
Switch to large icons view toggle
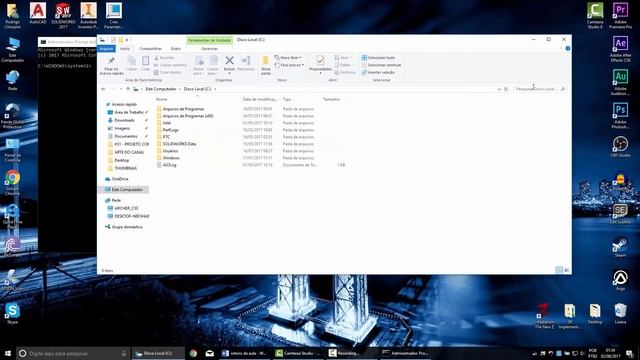point(567,270)
